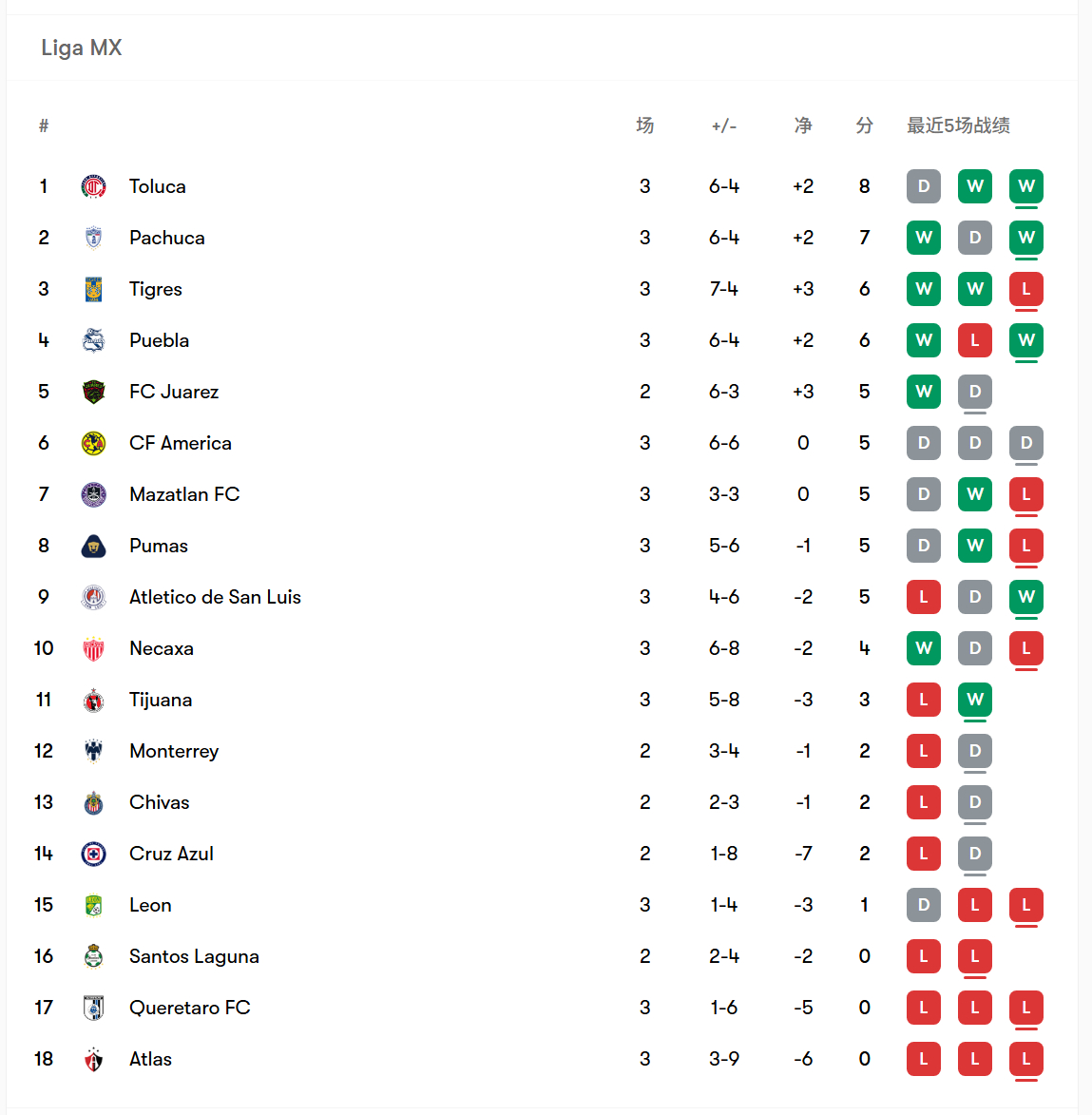This screenshot has height=1115, width=1092.
Task: Select the Cruz Azul badge icon
Action: click(93, 854)
